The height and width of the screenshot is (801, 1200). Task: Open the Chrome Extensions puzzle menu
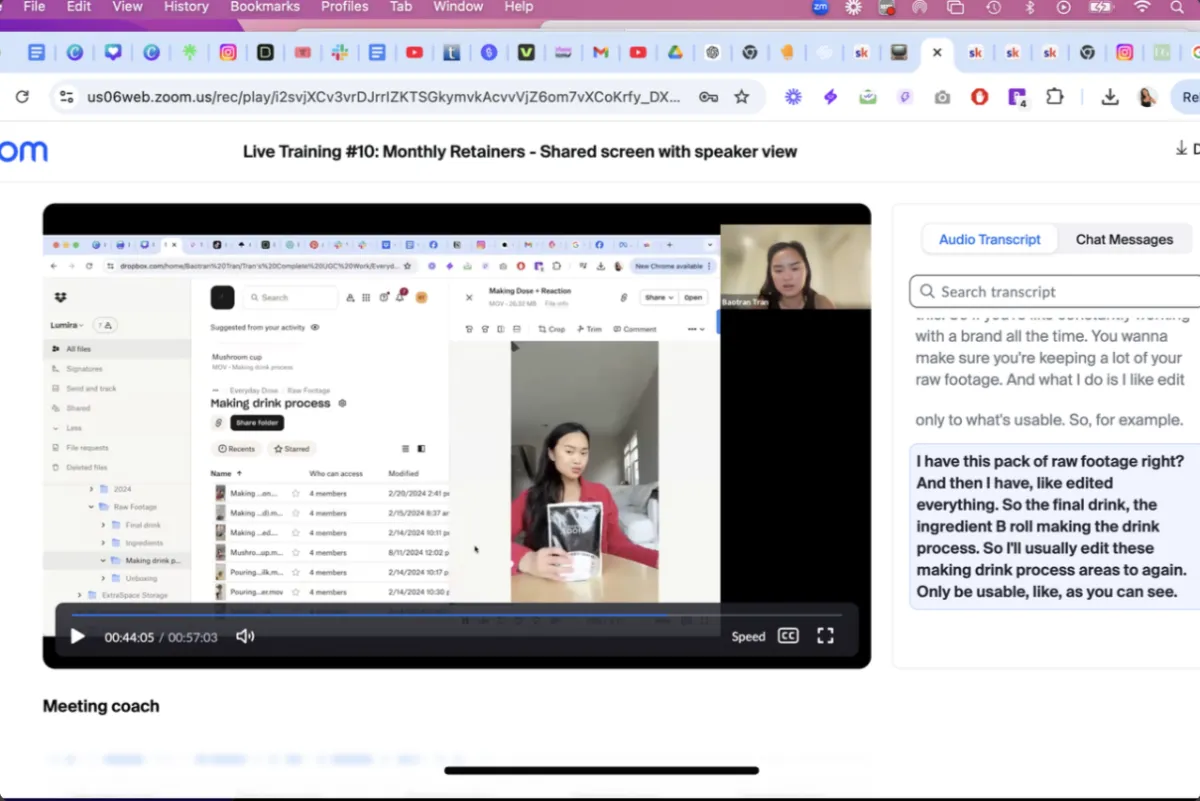pos(1055,97)
